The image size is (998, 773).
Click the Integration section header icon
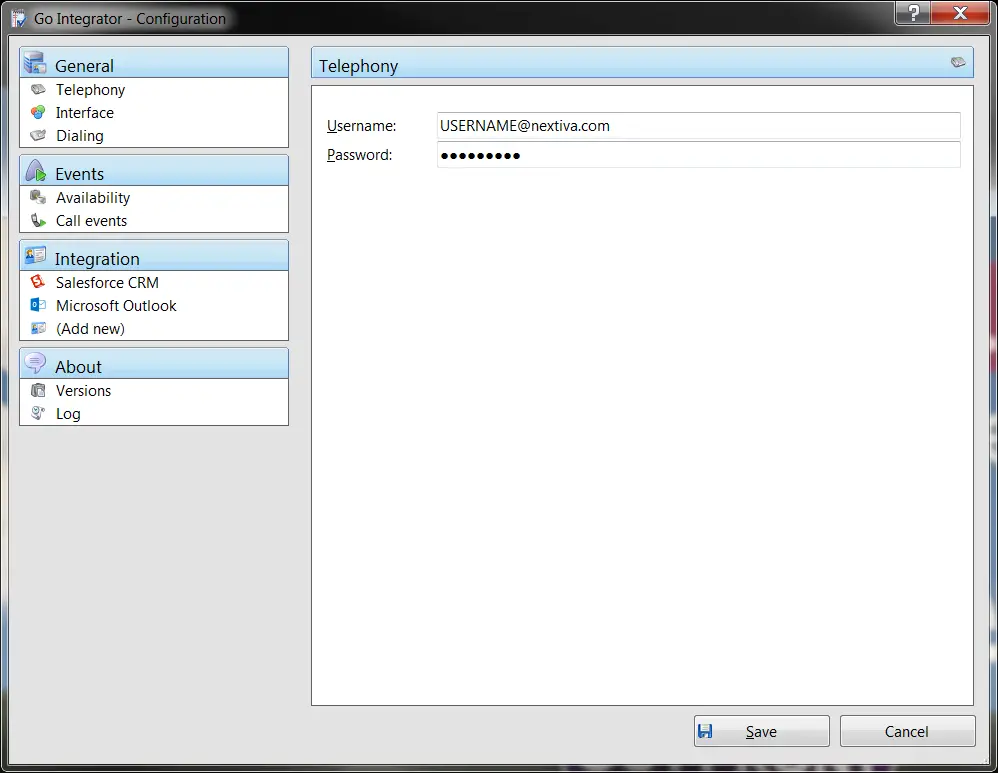[x=35, y=255]
